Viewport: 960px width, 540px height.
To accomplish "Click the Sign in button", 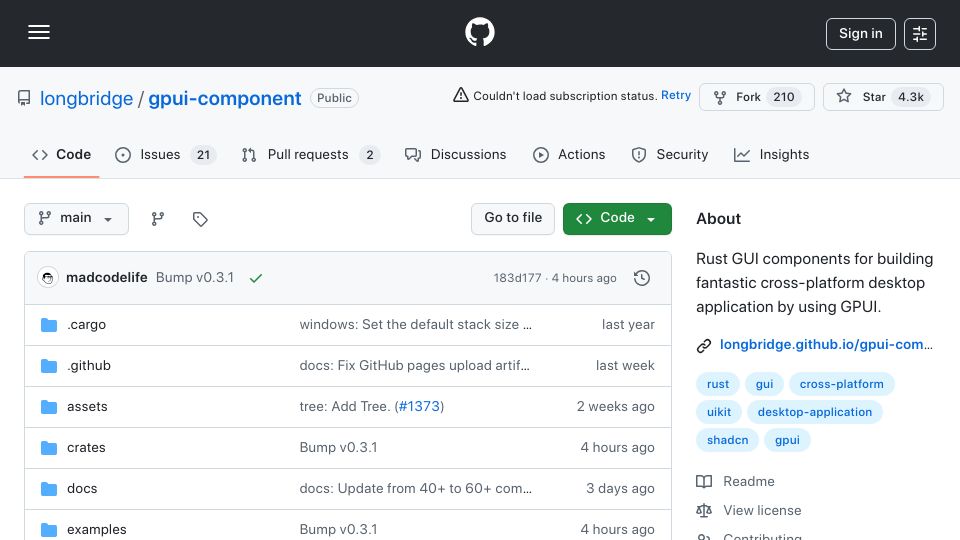I will coord(860,34).
